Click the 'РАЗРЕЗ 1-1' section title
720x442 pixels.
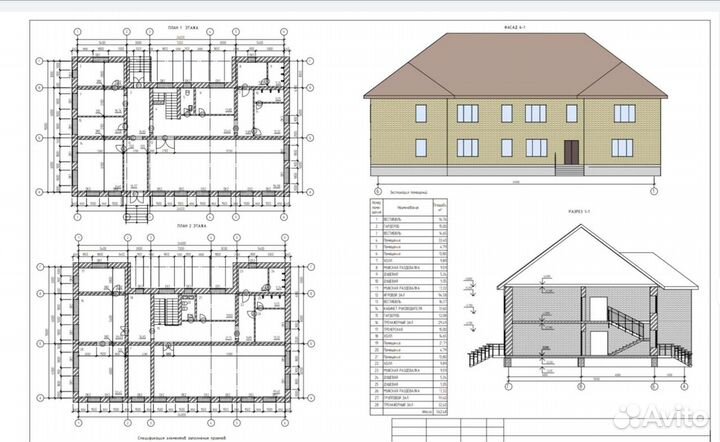point(579,212)
